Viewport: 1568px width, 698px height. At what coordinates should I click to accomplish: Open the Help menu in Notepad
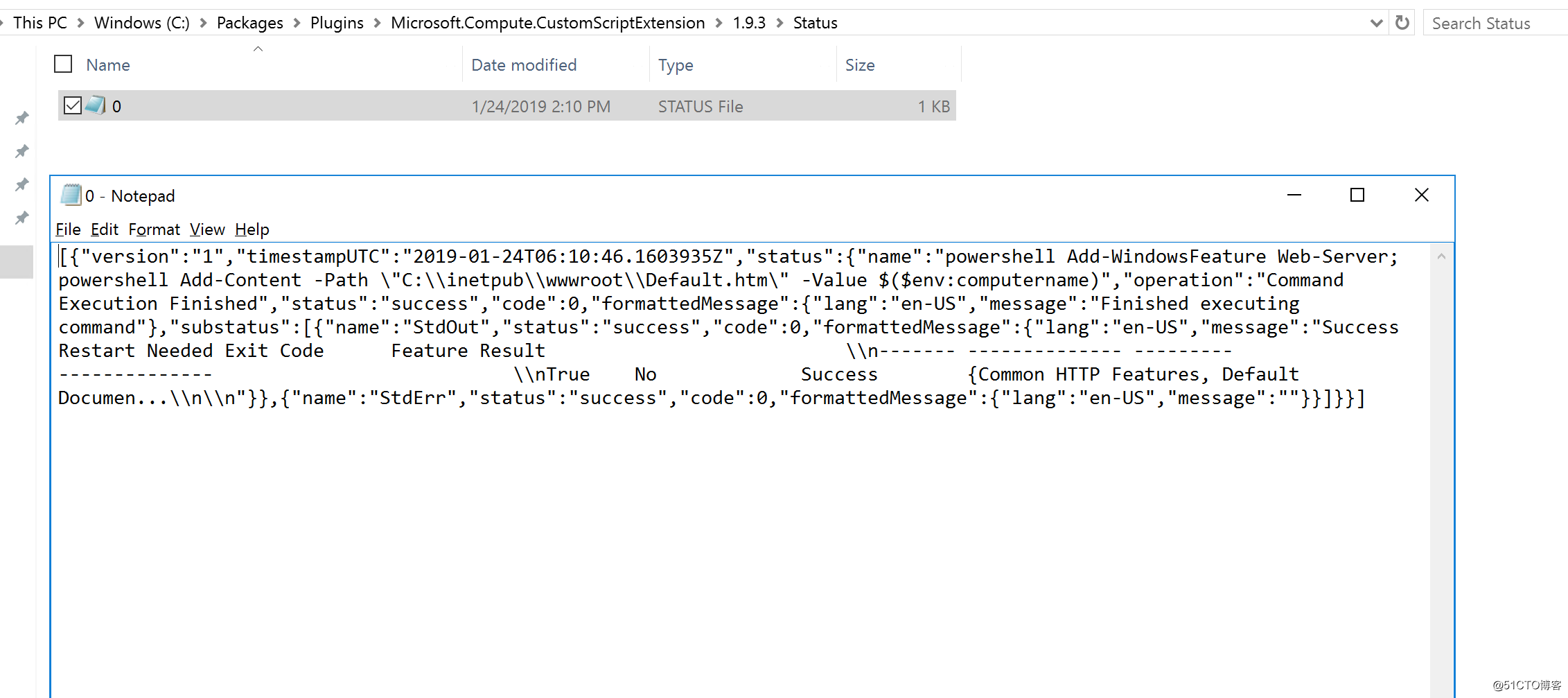tap(252, 229)
